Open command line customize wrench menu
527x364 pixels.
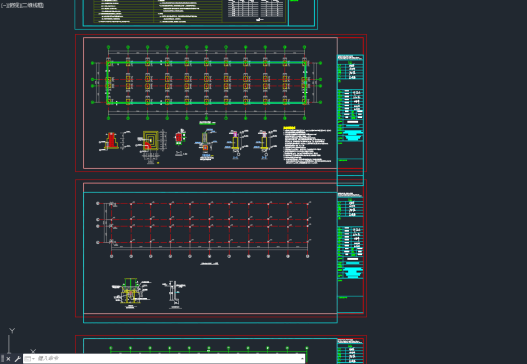(17, 359)
